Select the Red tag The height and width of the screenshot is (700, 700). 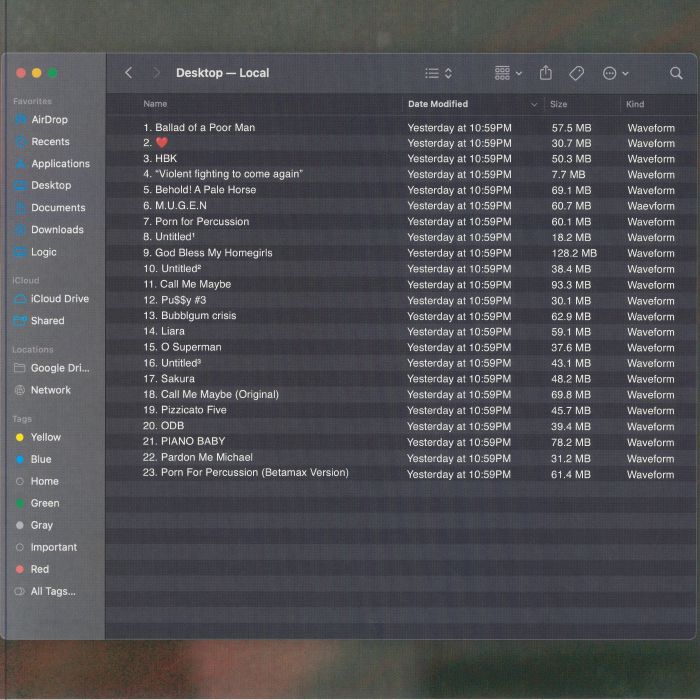[33, 569]
